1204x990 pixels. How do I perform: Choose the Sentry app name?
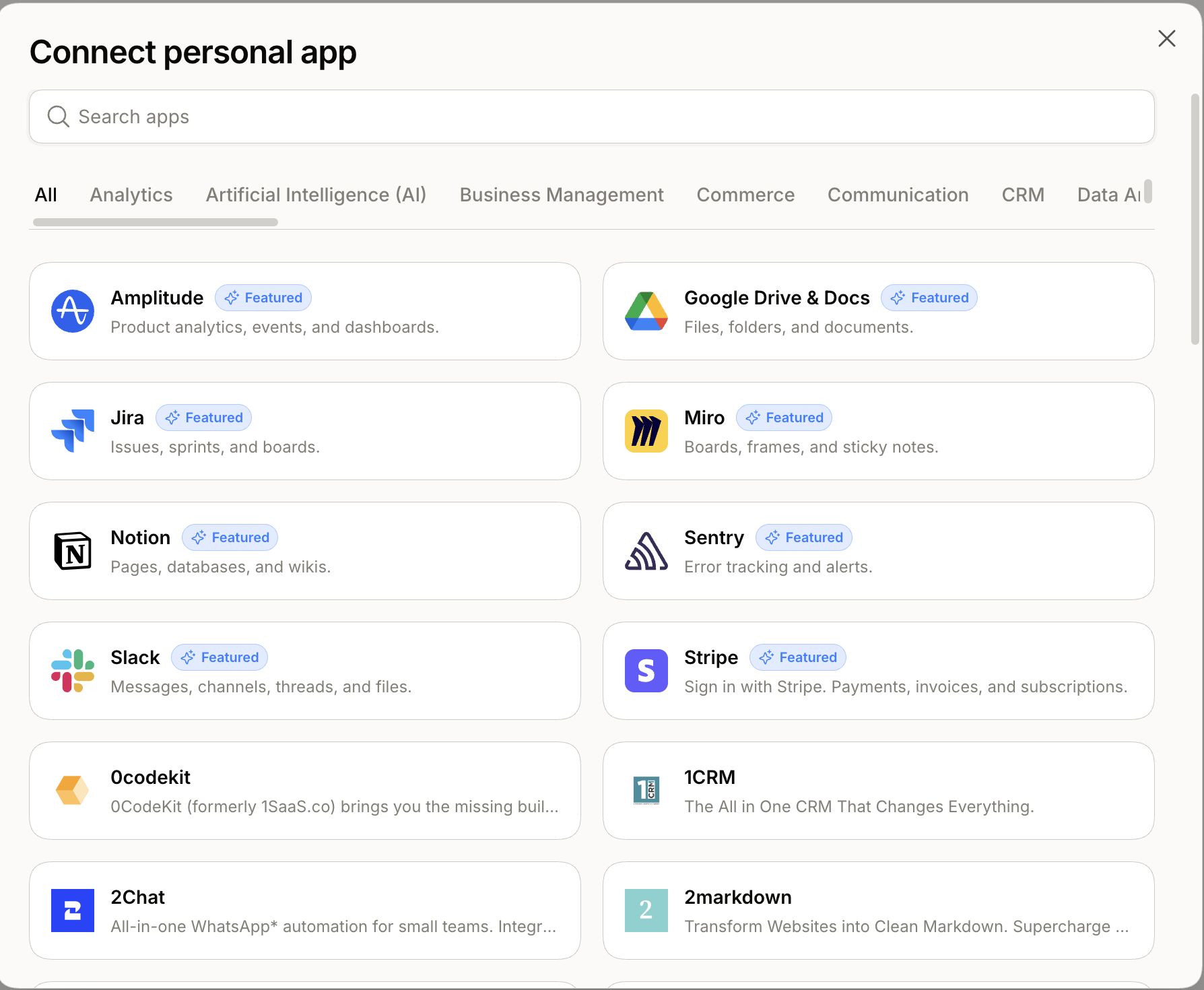714,537
